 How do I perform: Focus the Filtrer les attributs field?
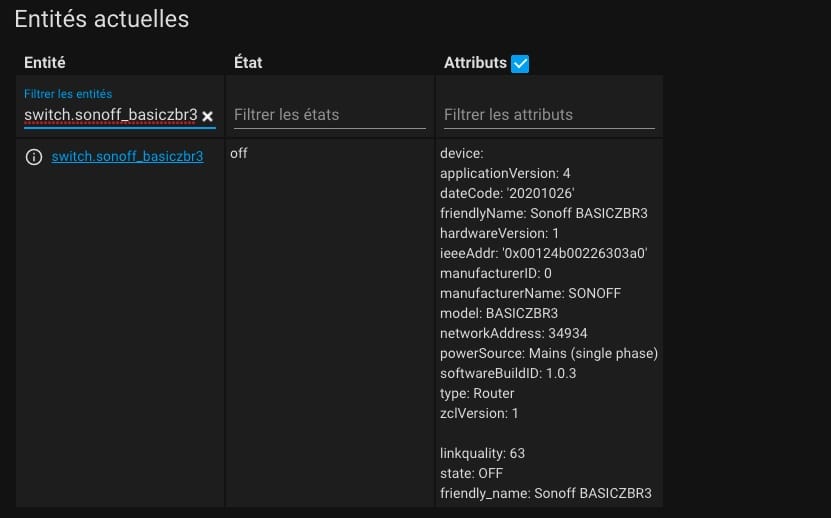[x=549, y=115]
